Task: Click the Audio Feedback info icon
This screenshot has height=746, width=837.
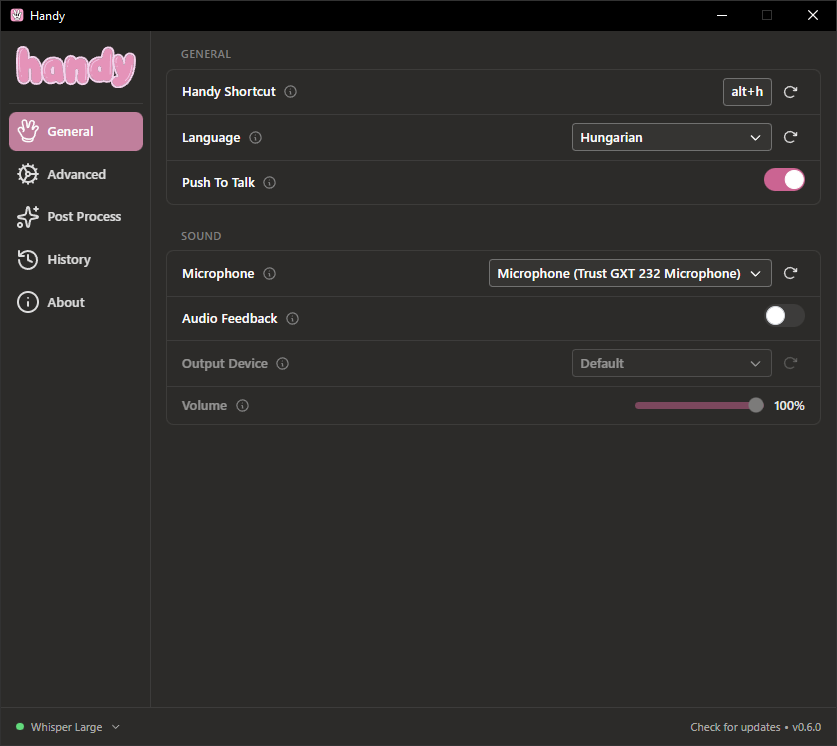Action: 291,318
